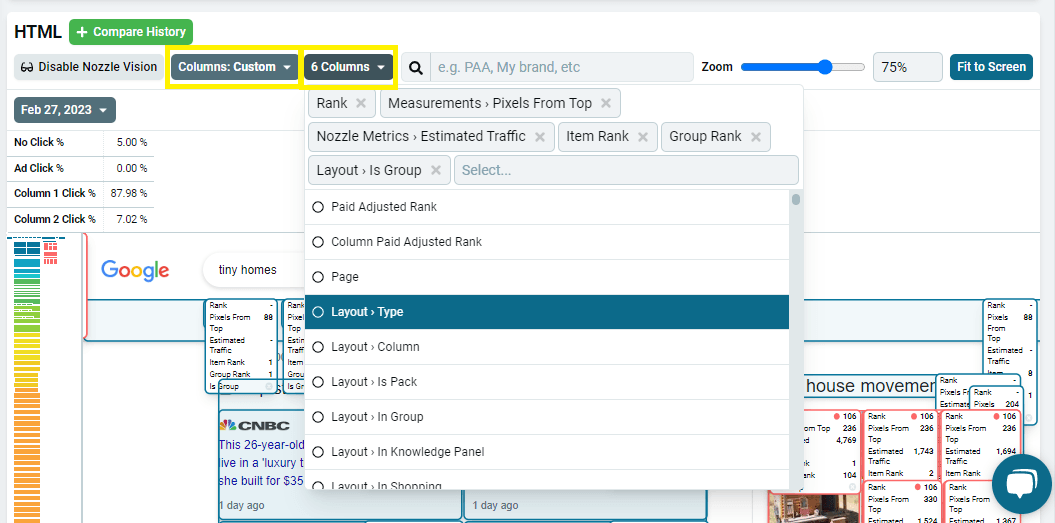Click the 75% zoom value field
Viewport: 1055px width, 523px height.
(x=908, y=67)
